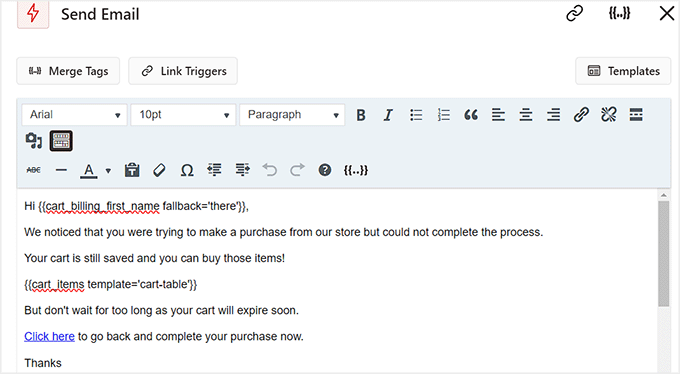Apply blockquote formatting
Image resolution: width=680 pixels, height=374 pixels.
pyautogui.click(x=471, y=115)
